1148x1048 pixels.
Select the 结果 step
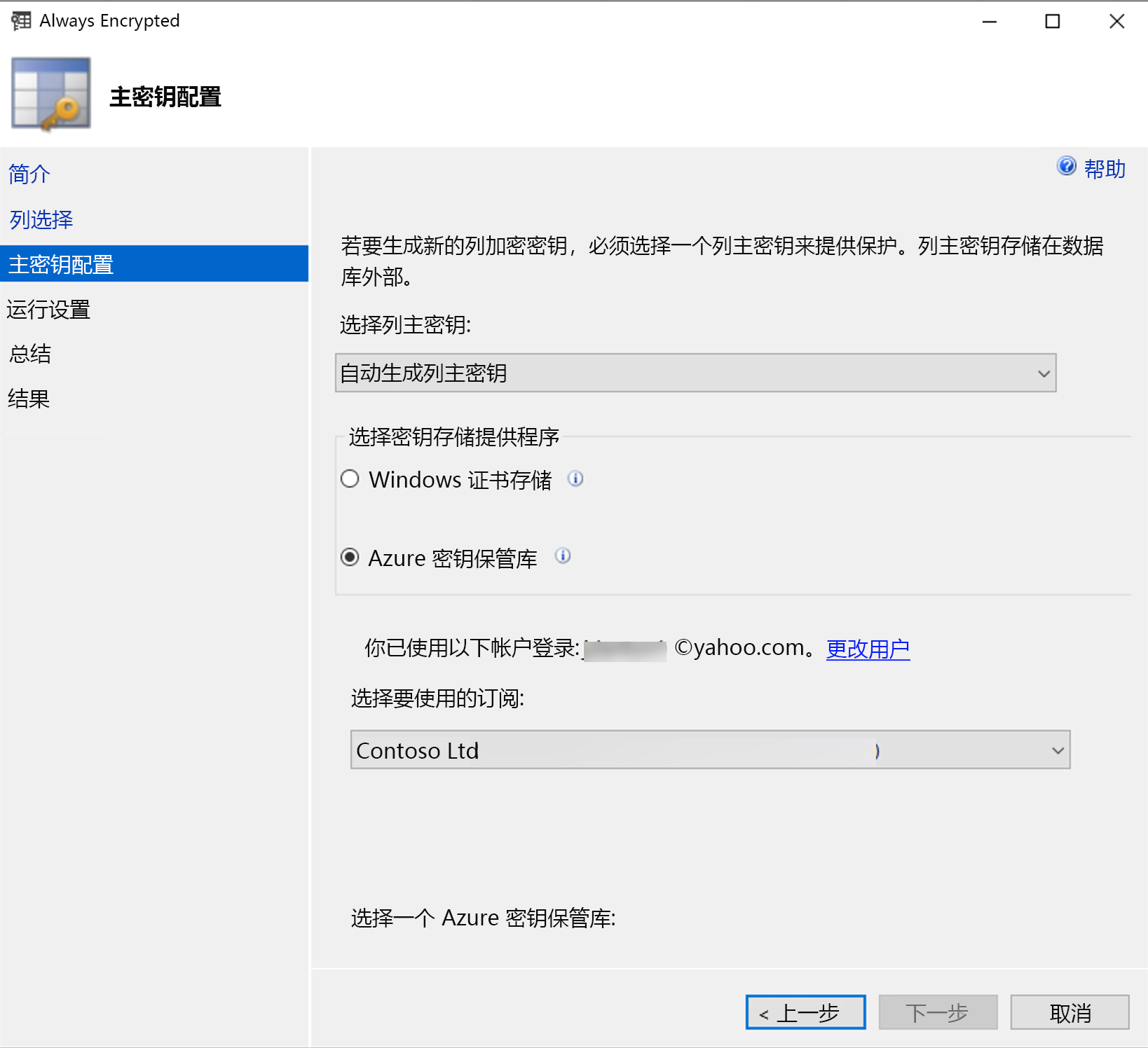point(28,399)
